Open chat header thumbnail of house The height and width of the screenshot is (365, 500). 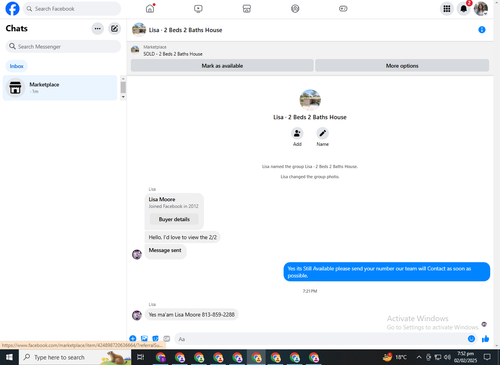[x=139, y=30]
